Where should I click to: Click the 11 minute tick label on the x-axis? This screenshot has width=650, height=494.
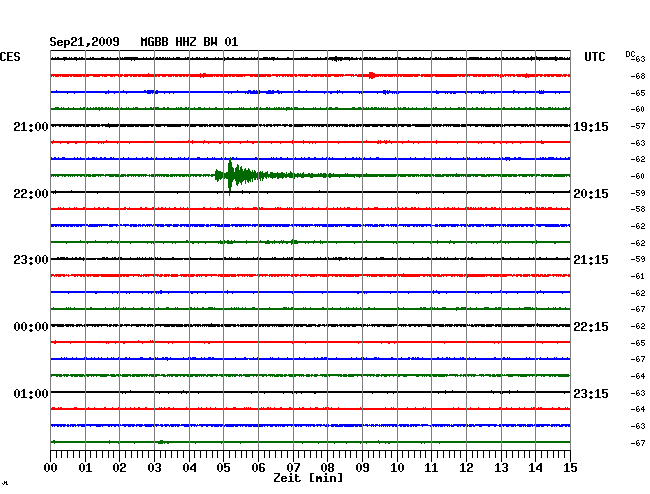[x=431, y=467]
